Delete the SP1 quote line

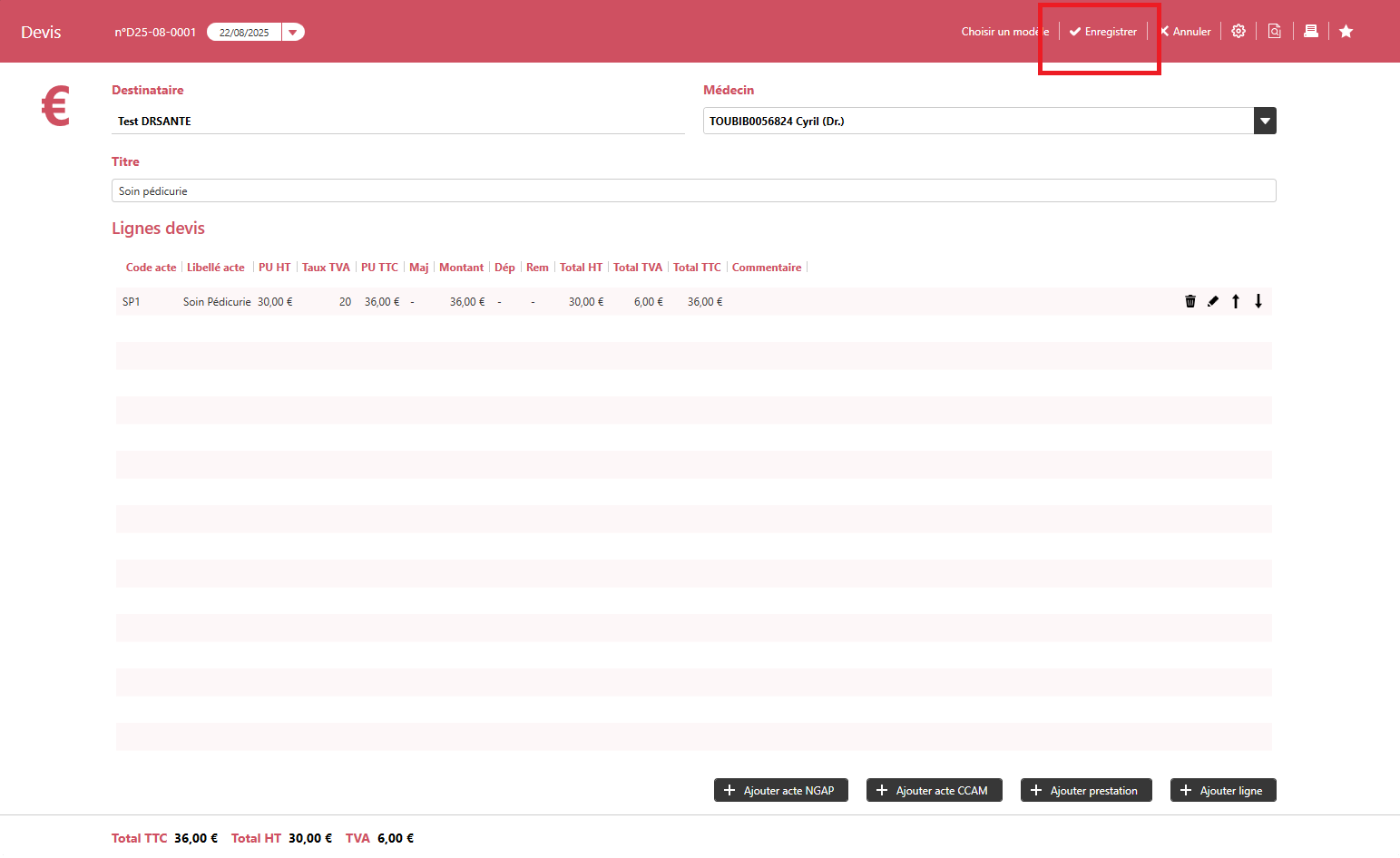1190,301
